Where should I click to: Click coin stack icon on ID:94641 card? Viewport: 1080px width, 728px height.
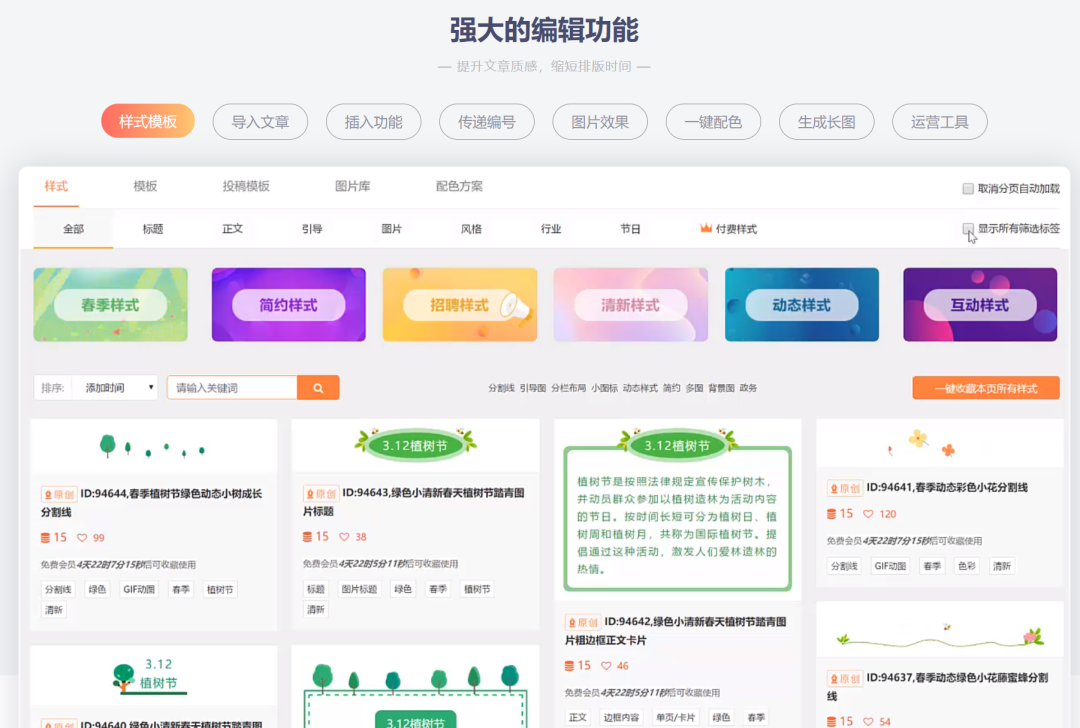pyautogui.click(x=831, y=514)
